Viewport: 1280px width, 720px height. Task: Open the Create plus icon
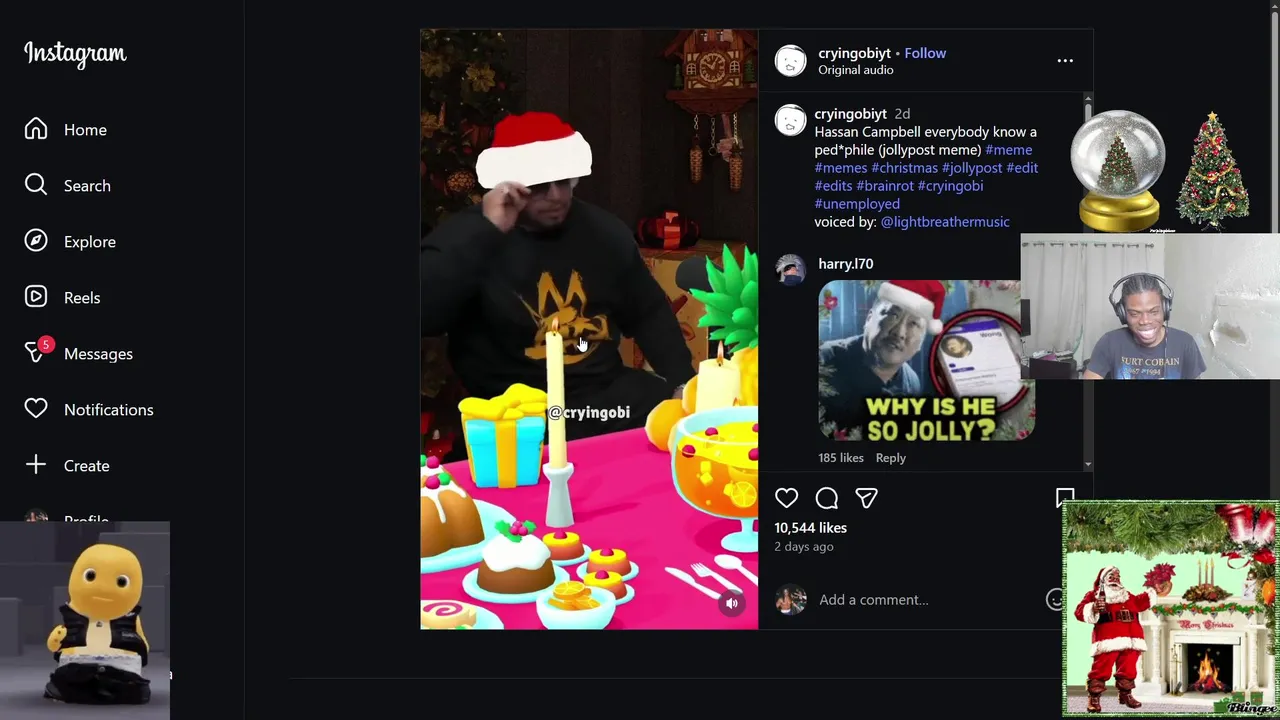36,465
